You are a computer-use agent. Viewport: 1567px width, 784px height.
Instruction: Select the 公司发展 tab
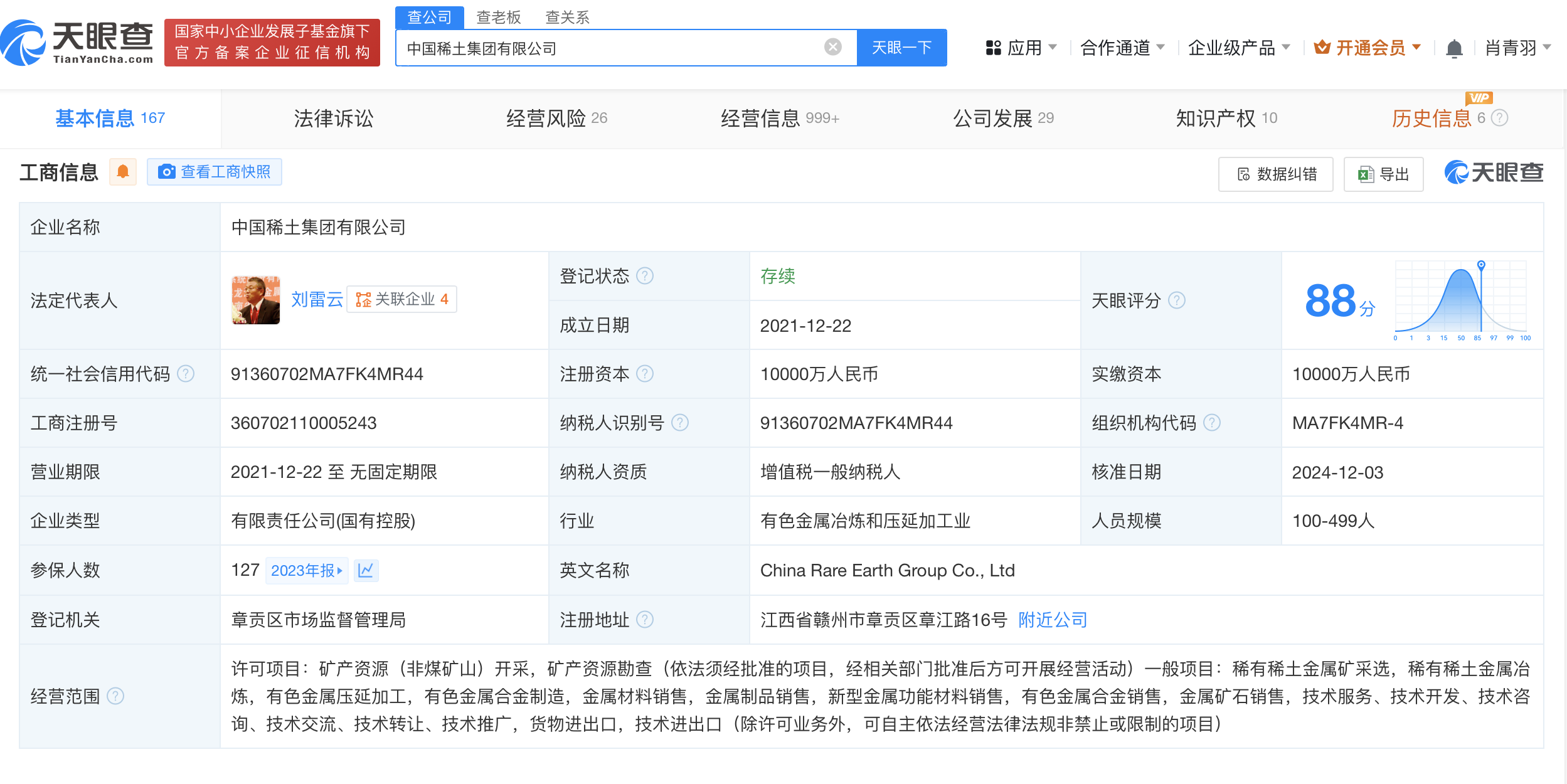(x=1004, y=118)
